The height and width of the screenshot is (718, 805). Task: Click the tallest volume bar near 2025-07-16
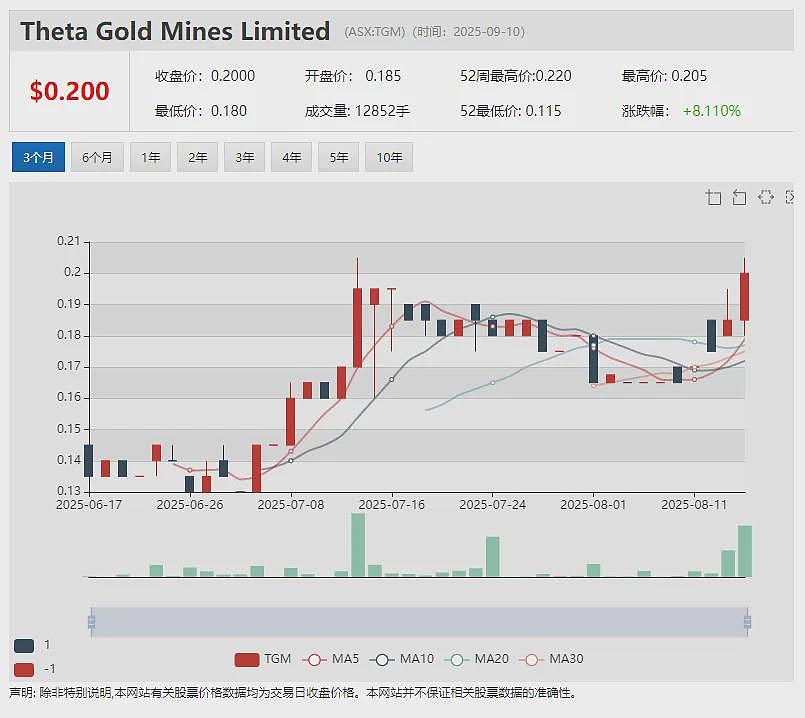(358, 545)
